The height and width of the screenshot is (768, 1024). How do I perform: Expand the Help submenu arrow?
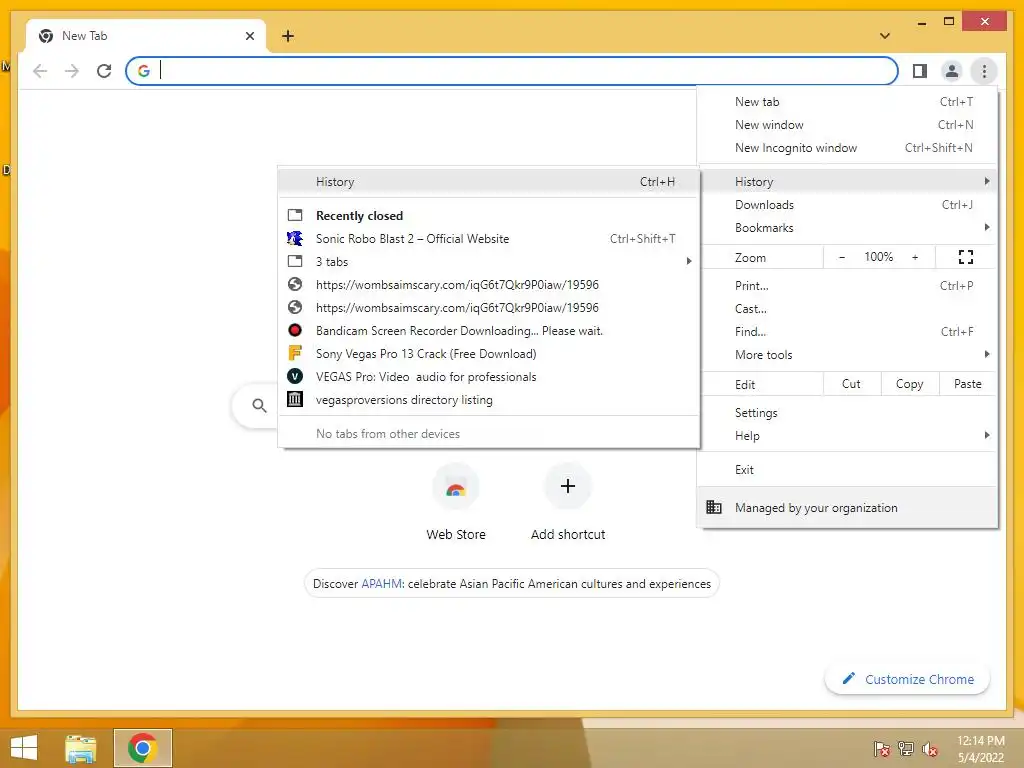(987, 435)
